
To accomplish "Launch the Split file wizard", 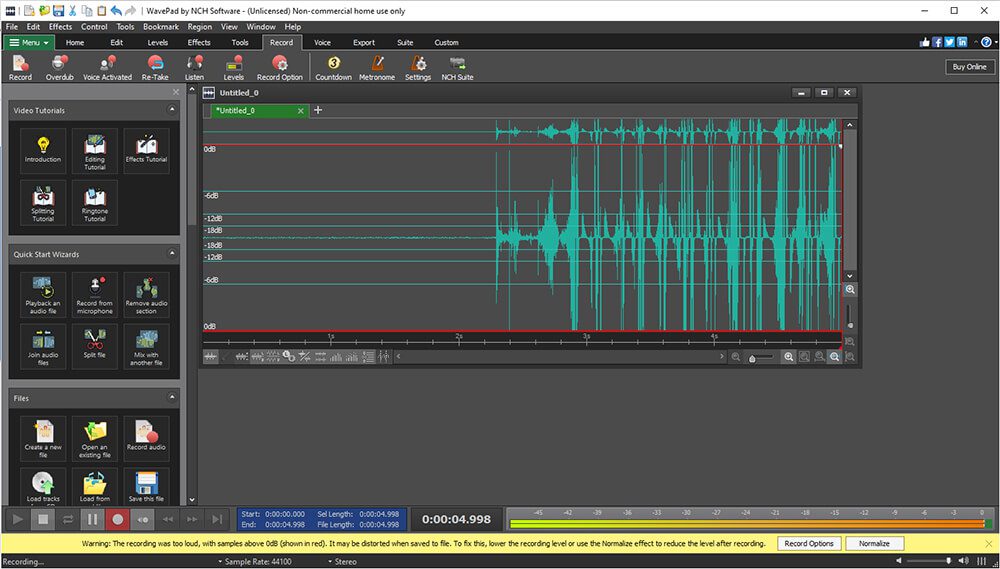I will [94, 346].
